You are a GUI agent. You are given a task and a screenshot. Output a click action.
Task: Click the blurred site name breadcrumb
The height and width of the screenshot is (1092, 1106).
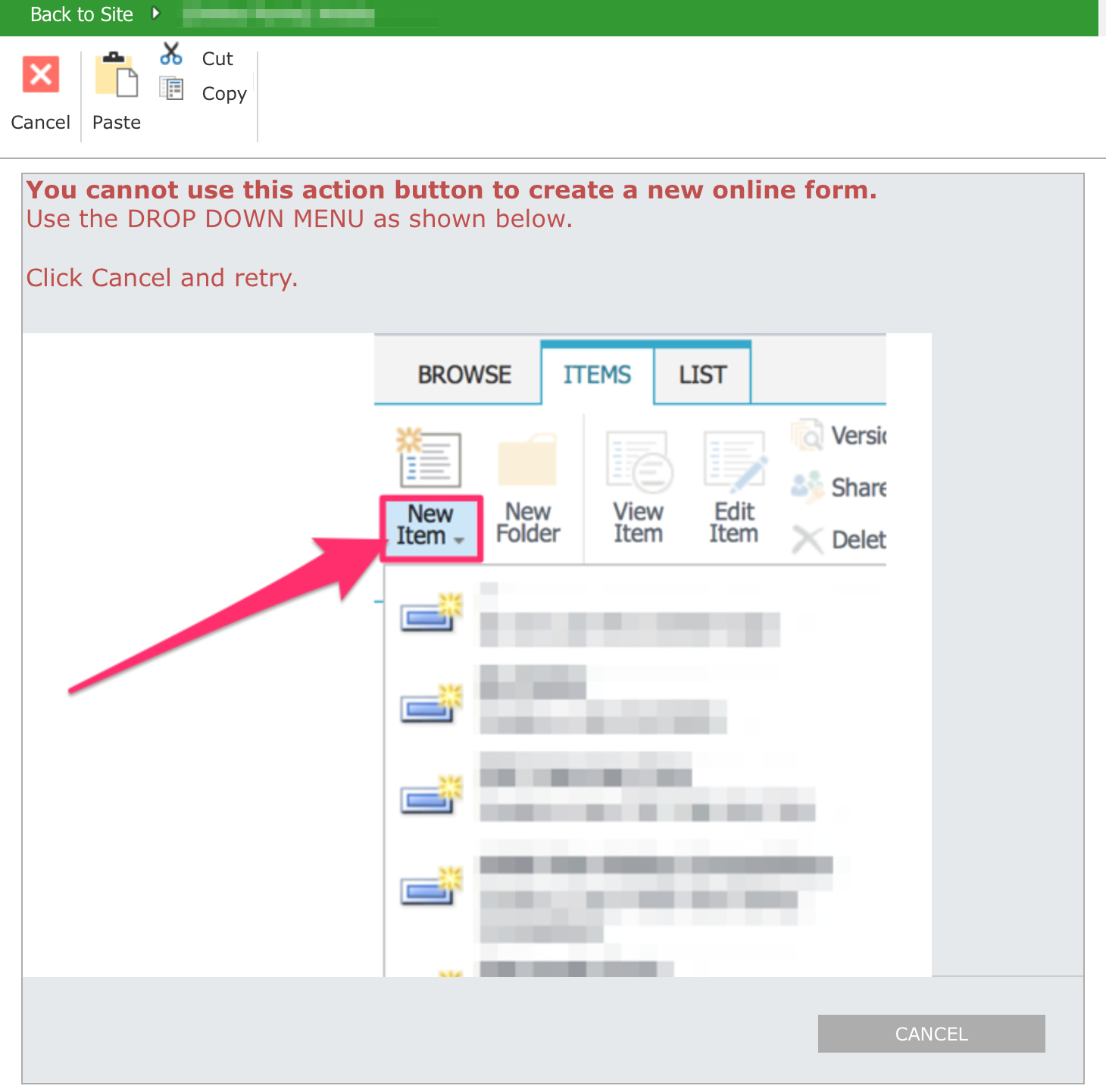(x=279, y=14)
